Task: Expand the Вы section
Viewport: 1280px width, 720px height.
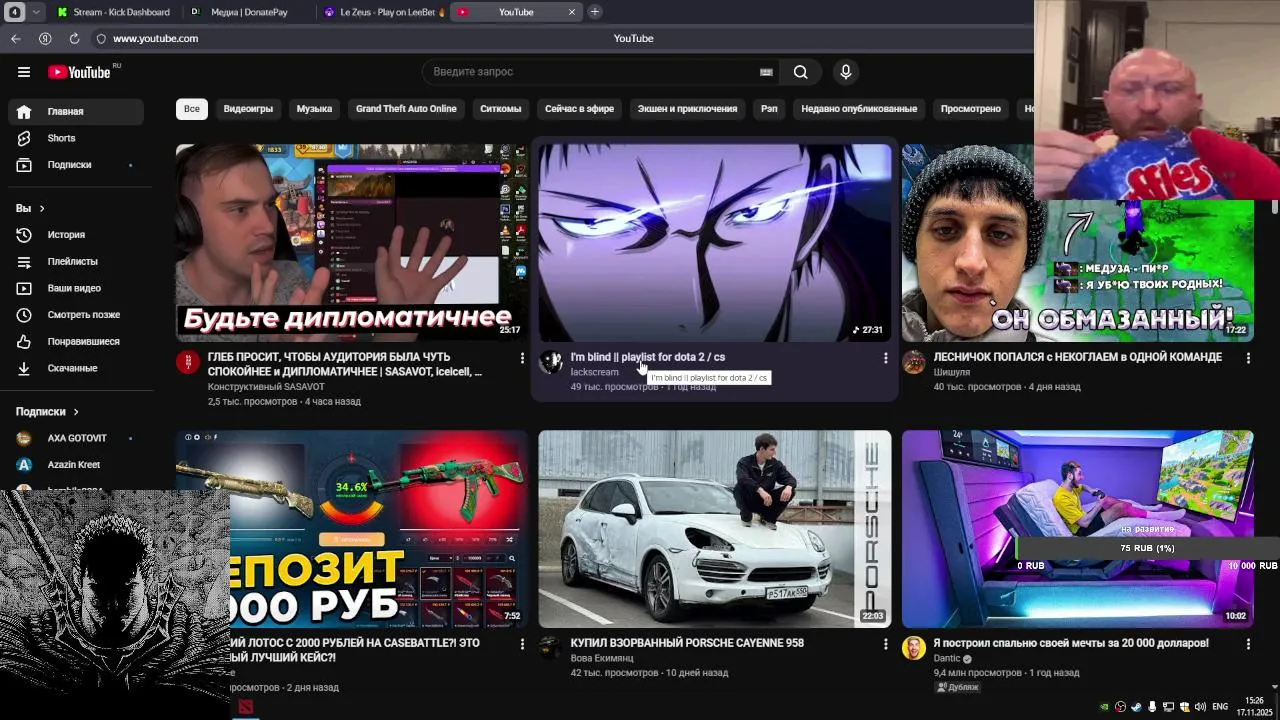Action: click(30, 208)
